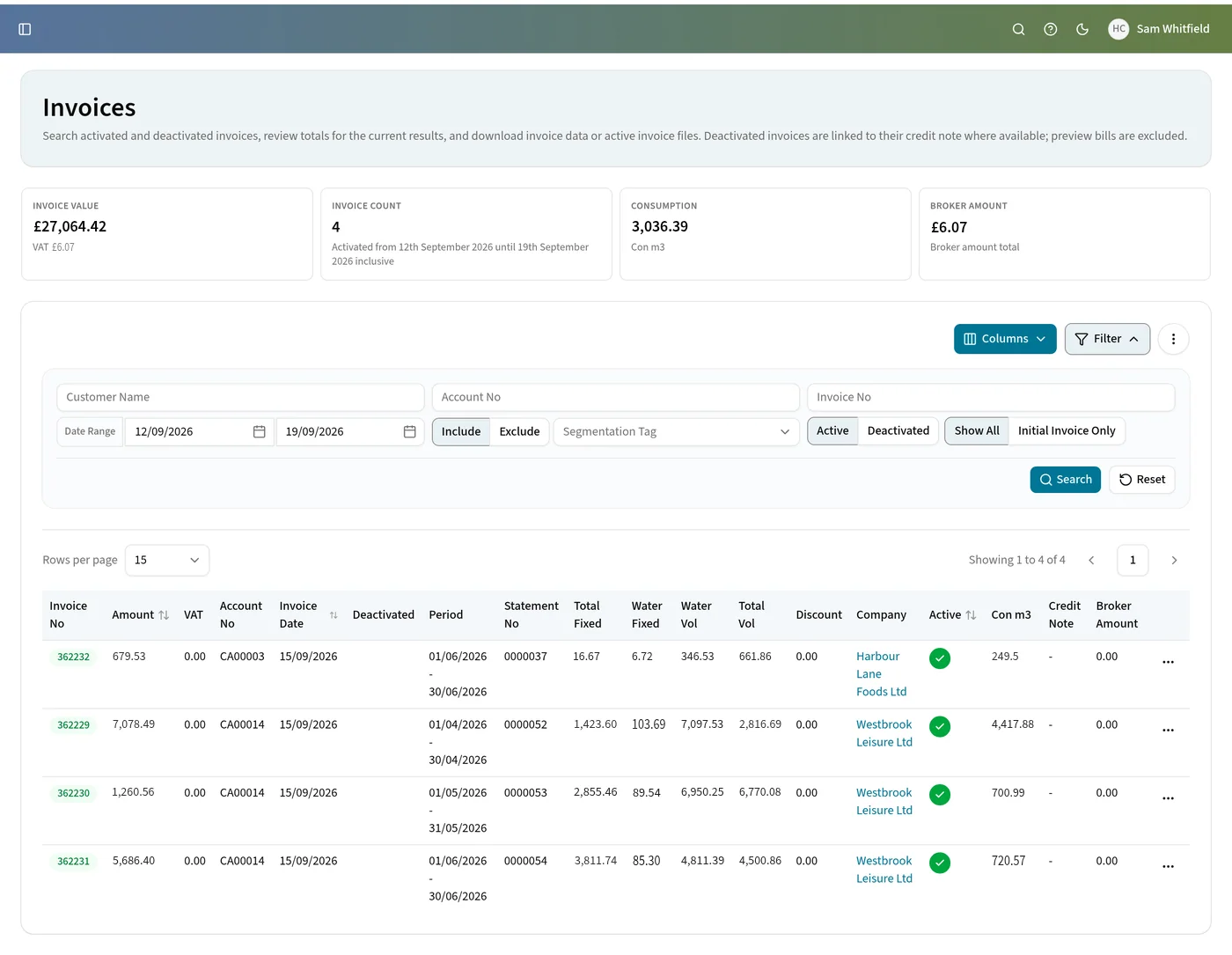This screenshot has height=955, width=1232.
Task: Click active checkmark for invoice 362230
Action: (x=940, y=795)
